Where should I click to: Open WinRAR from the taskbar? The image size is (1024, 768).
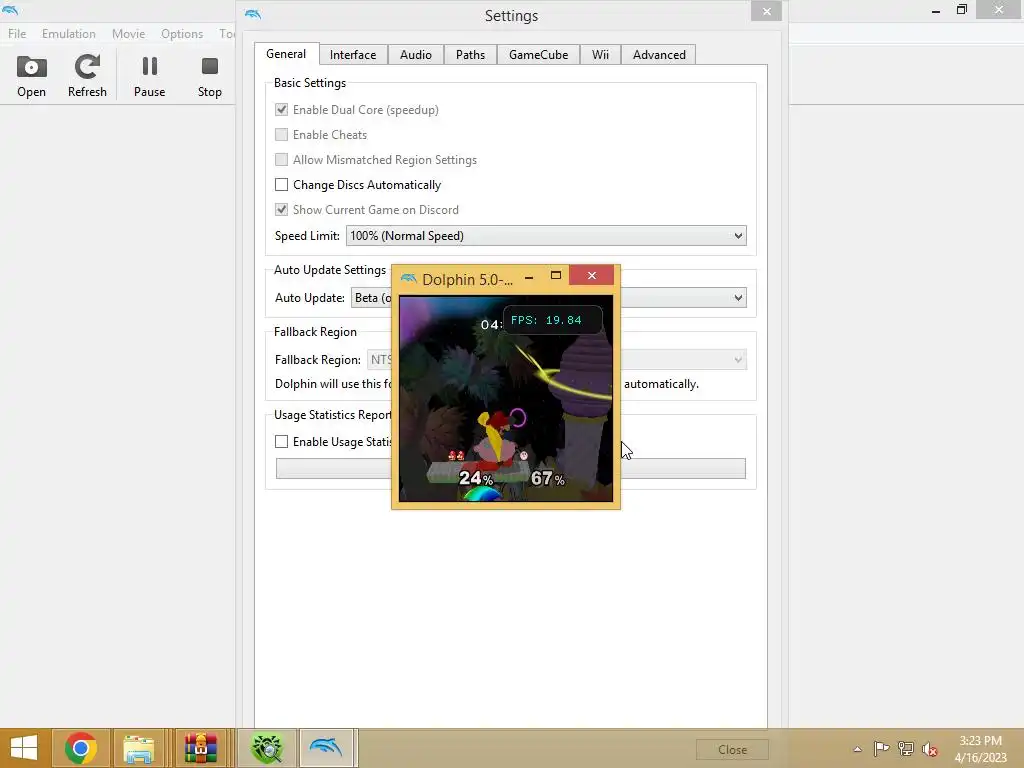(x=200, y=748)
